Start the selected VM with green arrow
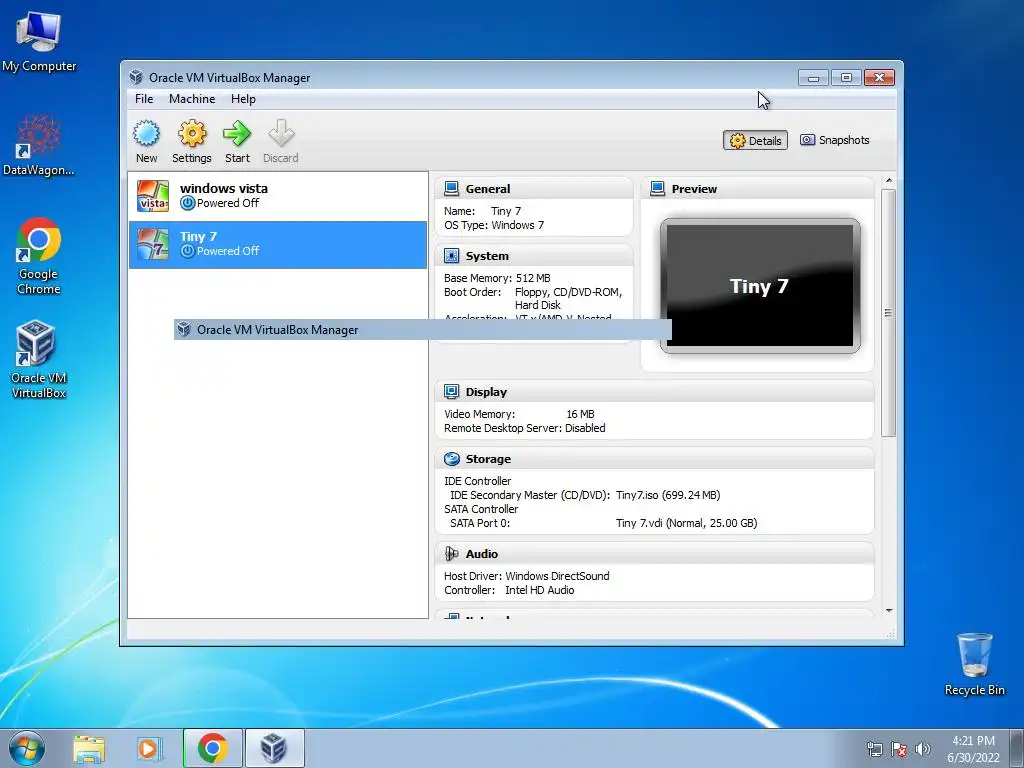Screen dimensions: 1024x768 point(237,134)
